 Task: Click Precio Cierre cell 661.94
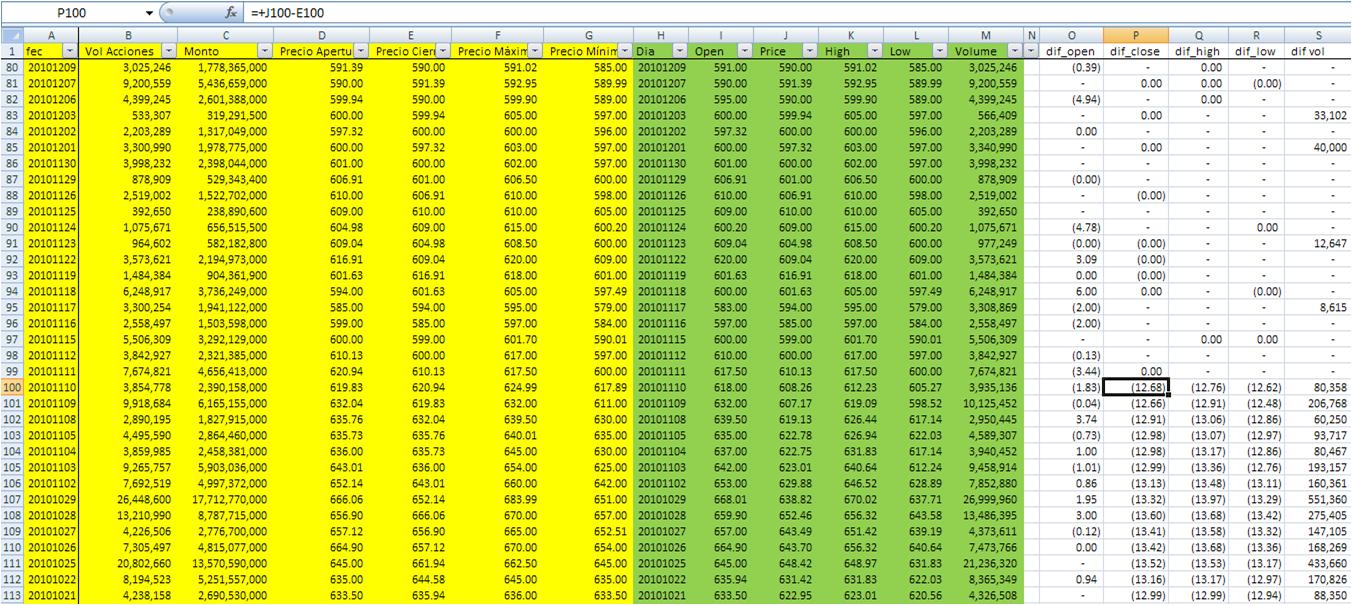(409, 563)
